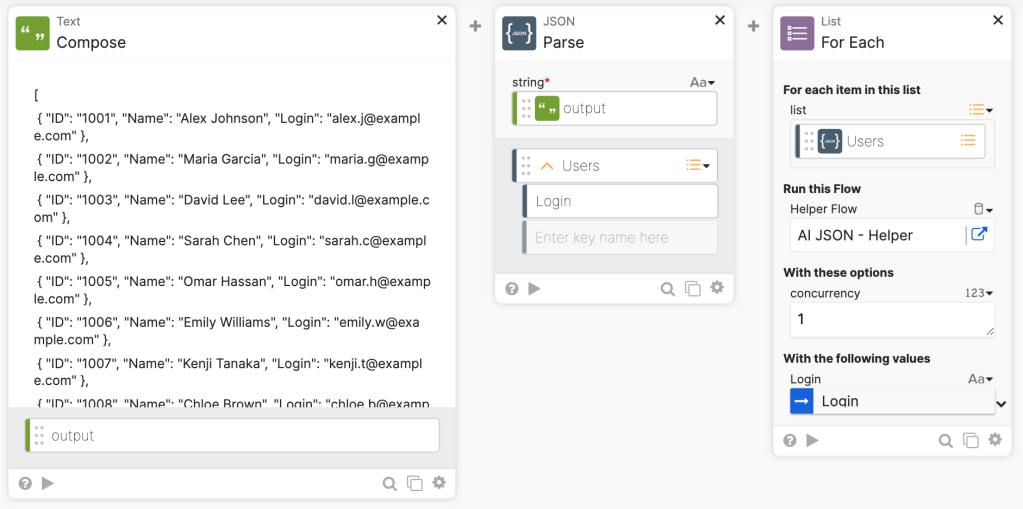Test the For Each card with play icon

click(812, 440)
